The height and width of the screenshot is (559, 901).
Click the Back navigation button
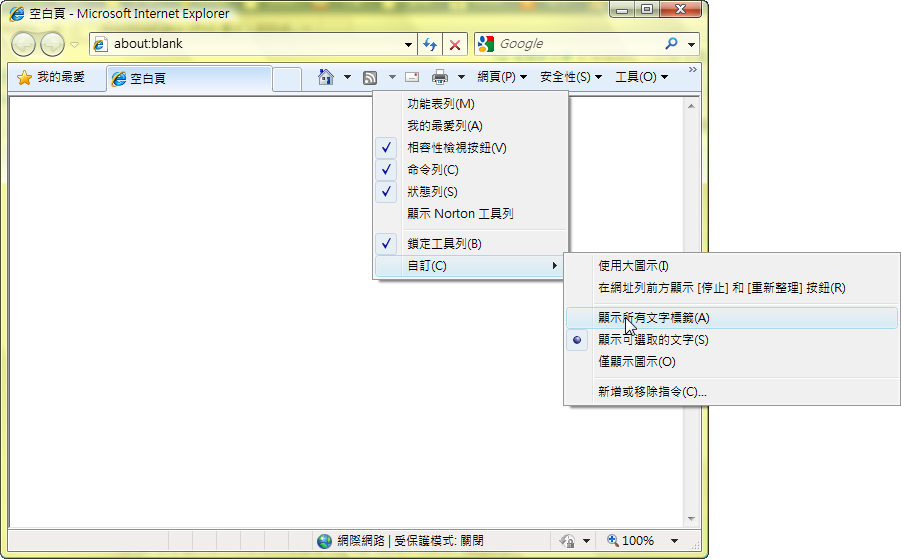(24, 44)
